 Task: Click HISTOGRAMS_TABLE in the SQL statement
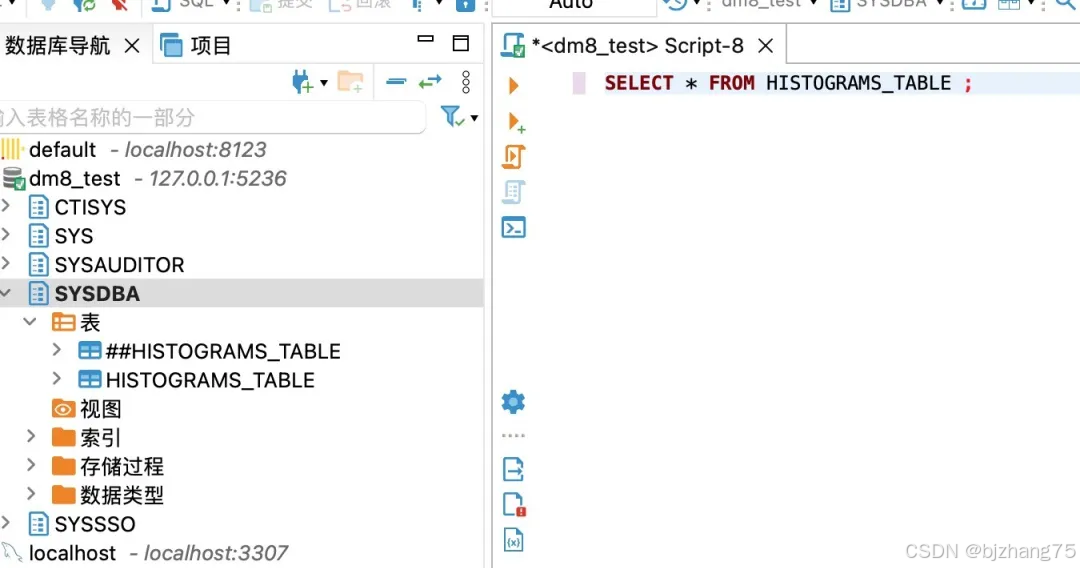[x=858, y=83]
